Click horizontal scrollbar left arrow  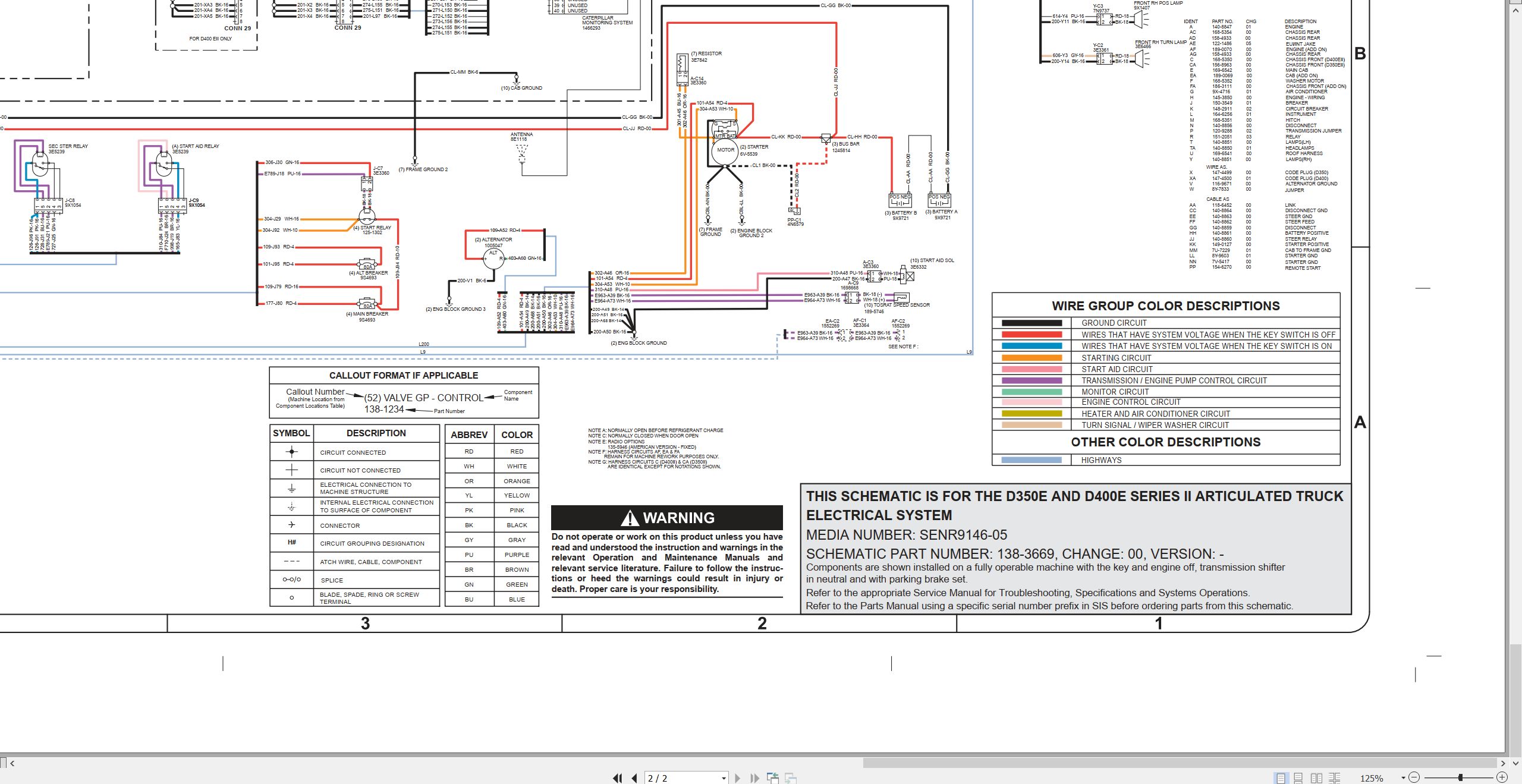(x=12, y=763)
